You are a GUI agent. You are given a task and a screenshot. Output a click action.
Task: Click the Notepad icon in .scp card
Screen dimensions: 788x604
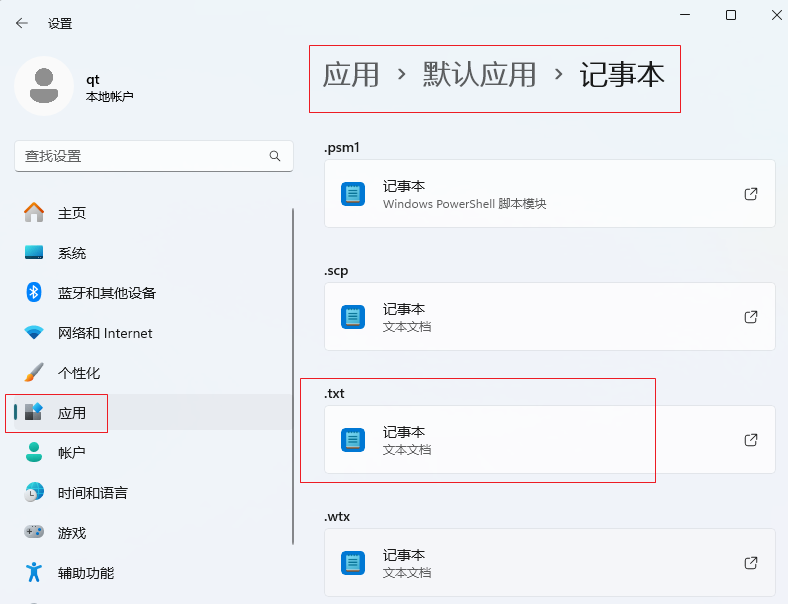353,317
